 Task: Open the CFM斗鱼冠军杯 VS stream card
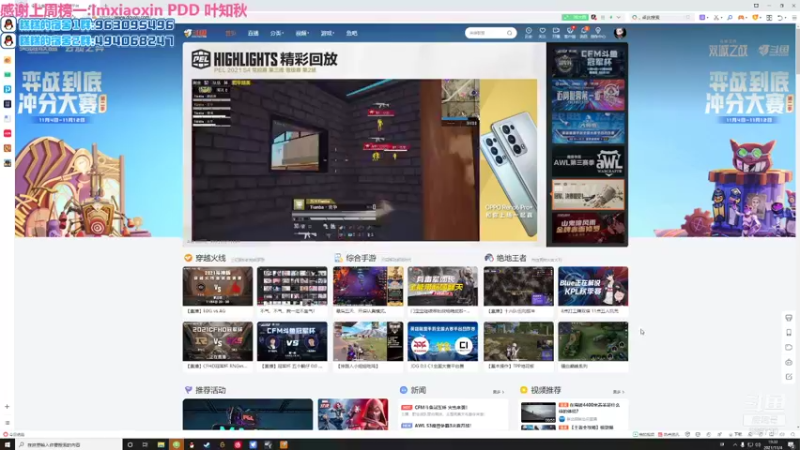[292, 341]
